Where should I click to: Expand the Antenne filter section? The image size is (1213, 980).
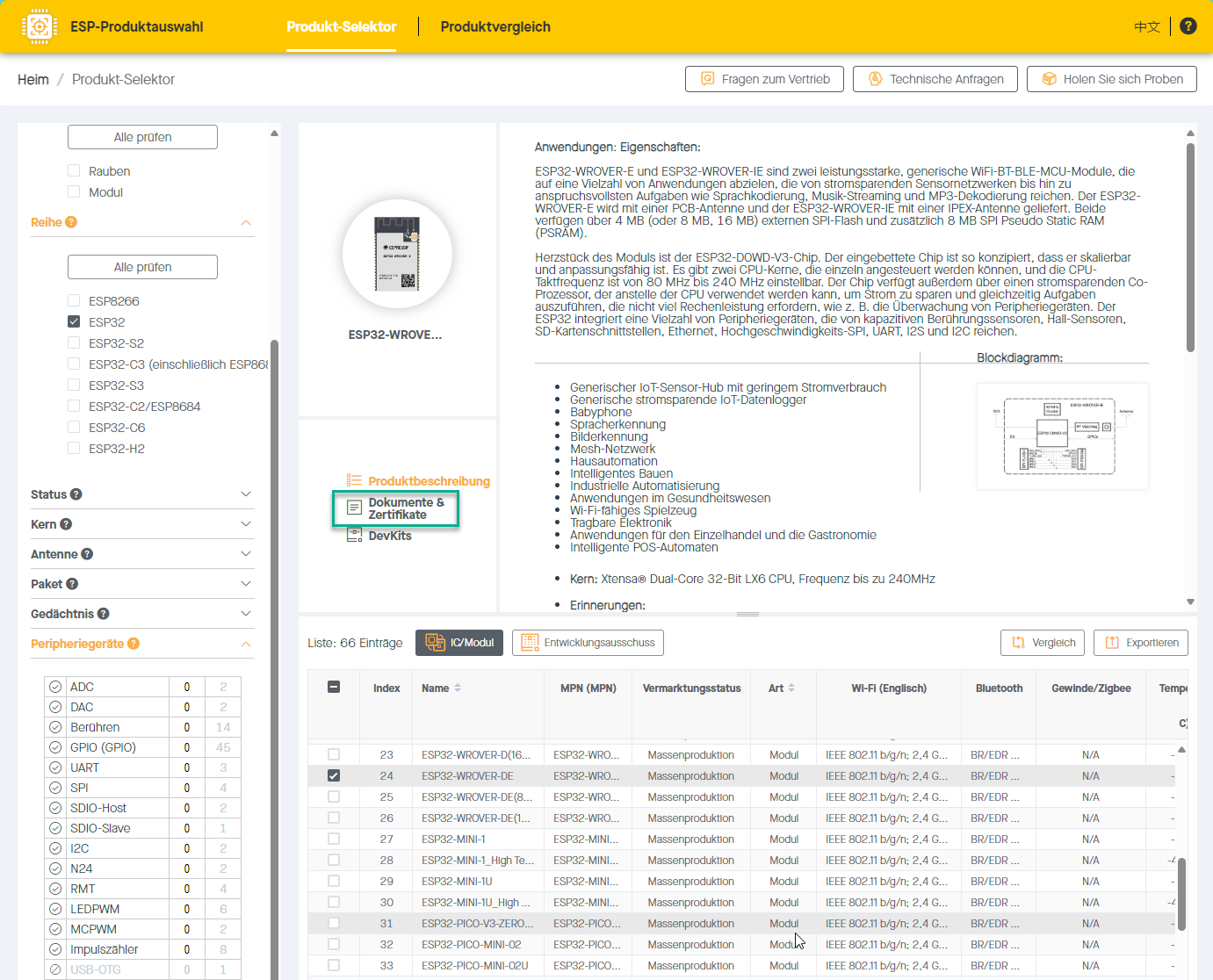coord(246,554)
